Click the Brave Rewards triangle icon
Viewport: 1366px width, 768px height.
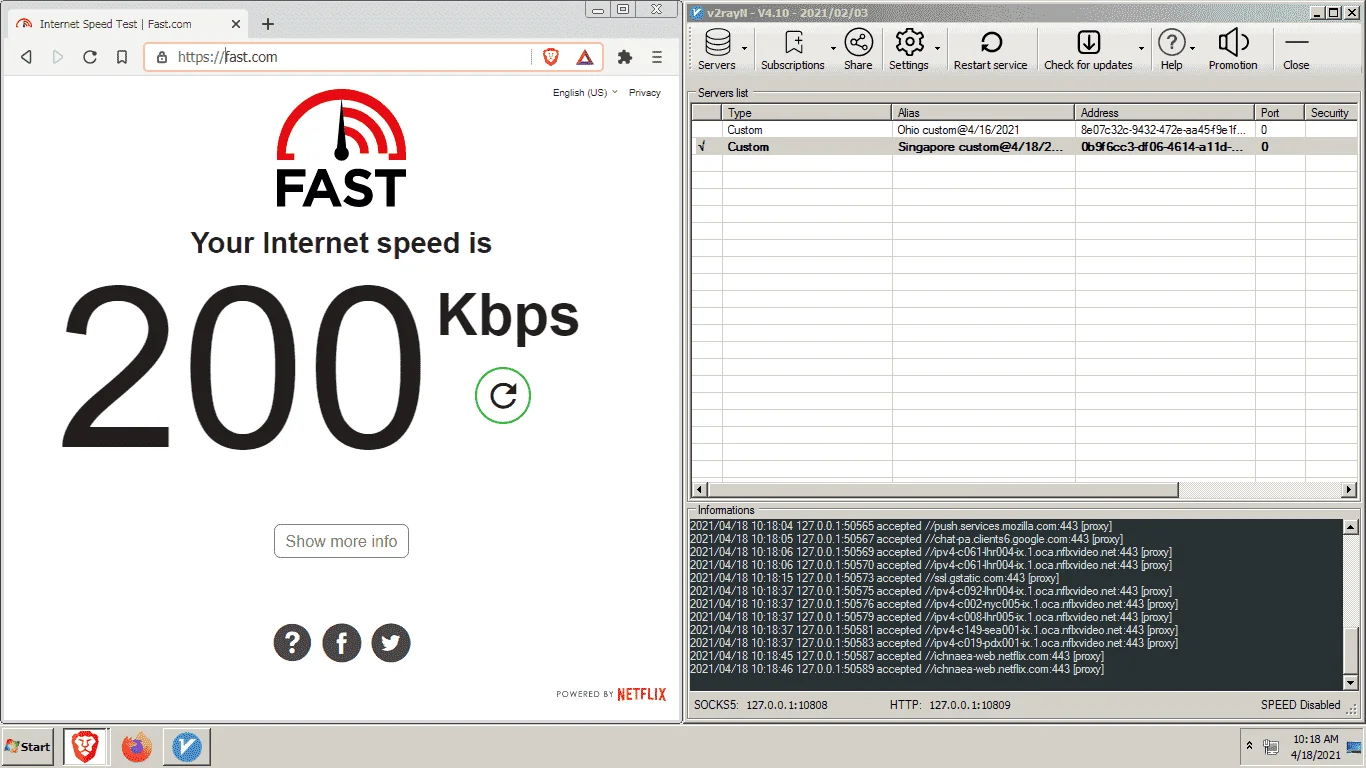point(585,57)
